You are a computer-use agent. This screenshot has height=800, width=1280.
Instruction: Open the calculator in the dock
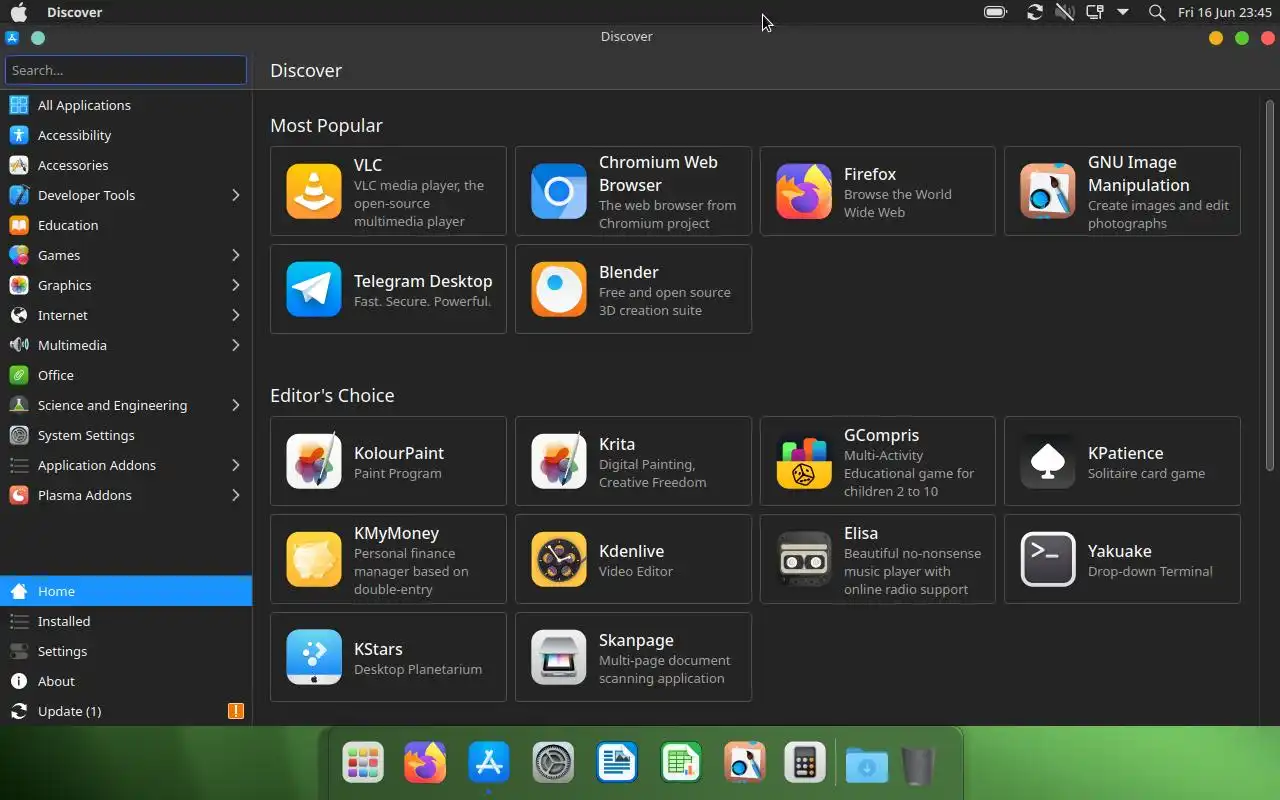[804, 764]
